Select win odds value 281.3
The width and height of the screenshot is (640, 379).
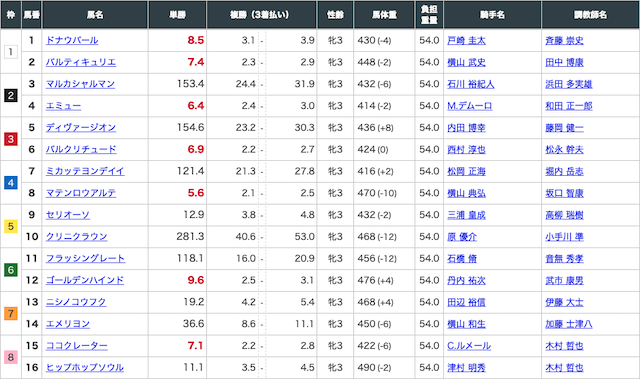pos(190,237)
